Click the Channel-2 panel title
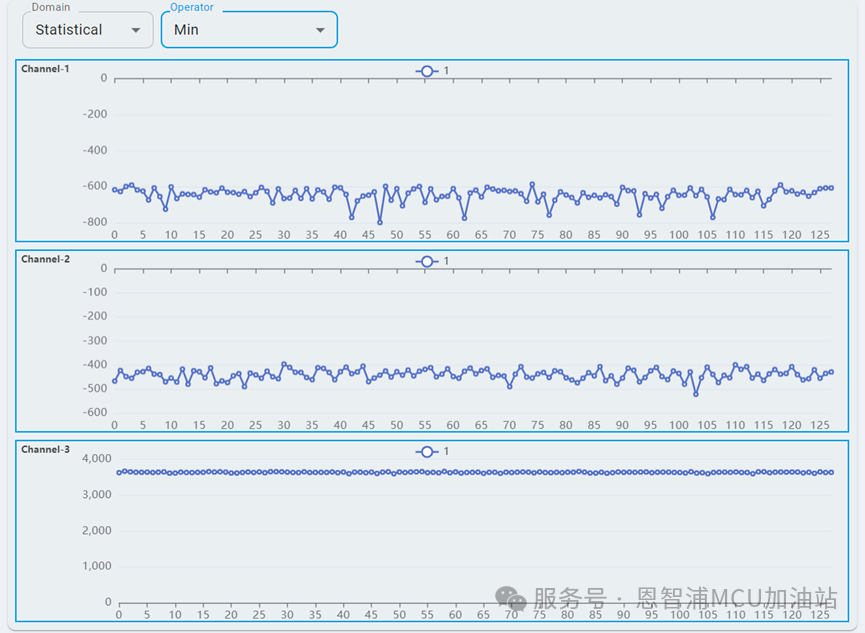The height and width of the screenshot is (633, 865). click(45, 259)
